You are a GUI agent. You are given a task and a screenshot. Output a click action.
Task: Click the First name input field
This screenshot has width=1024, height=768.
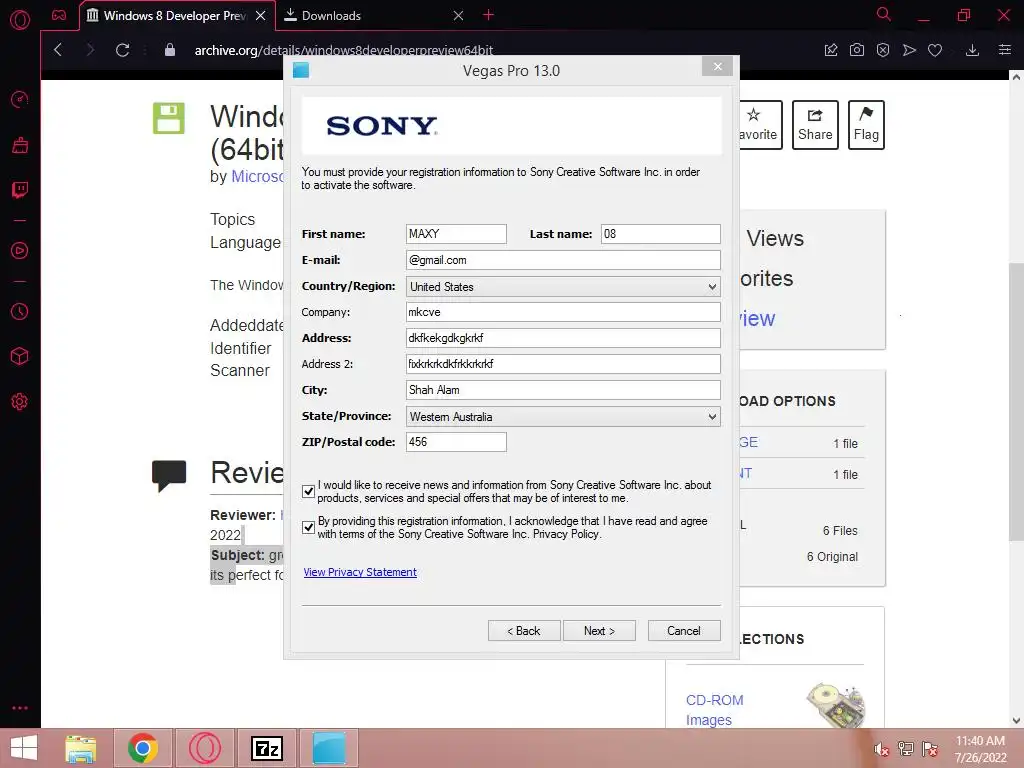[x=456, y=234]
